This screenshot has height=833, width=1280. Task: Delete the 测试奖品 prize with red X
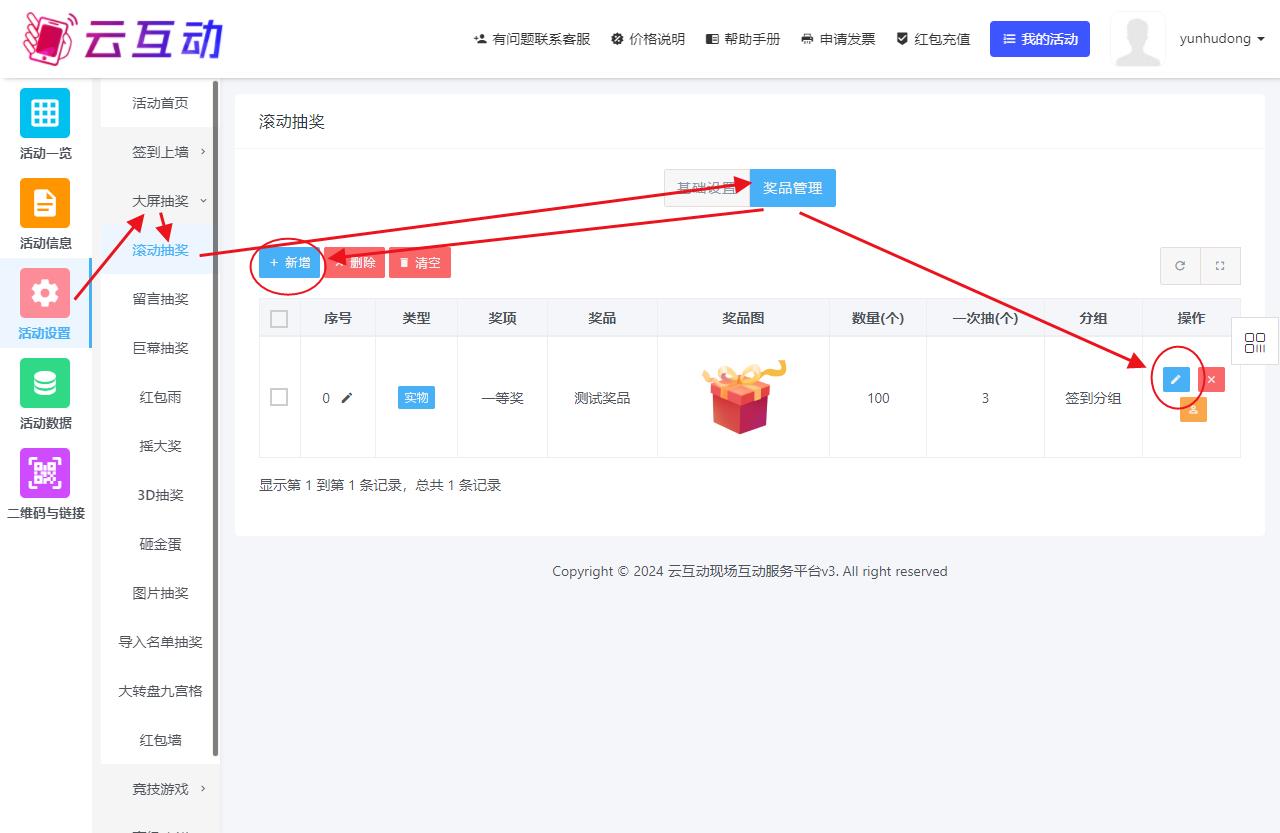(1211, 379)
